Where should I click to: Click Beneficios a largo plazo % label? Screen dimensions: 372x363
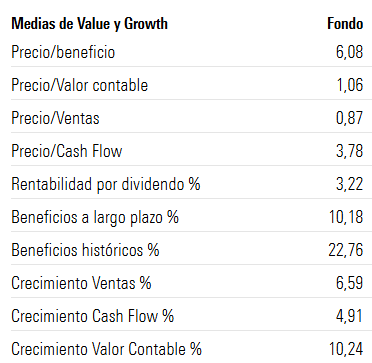pos(95,218)
